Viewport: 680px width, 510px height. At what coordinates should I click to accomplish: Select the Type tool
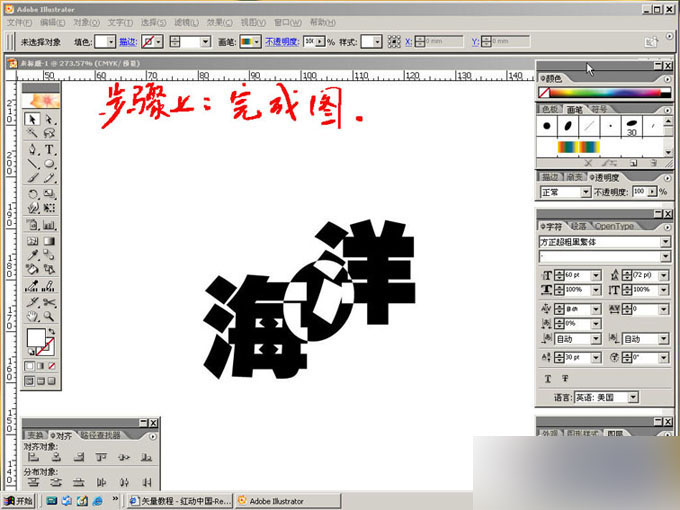coord(49,150)
